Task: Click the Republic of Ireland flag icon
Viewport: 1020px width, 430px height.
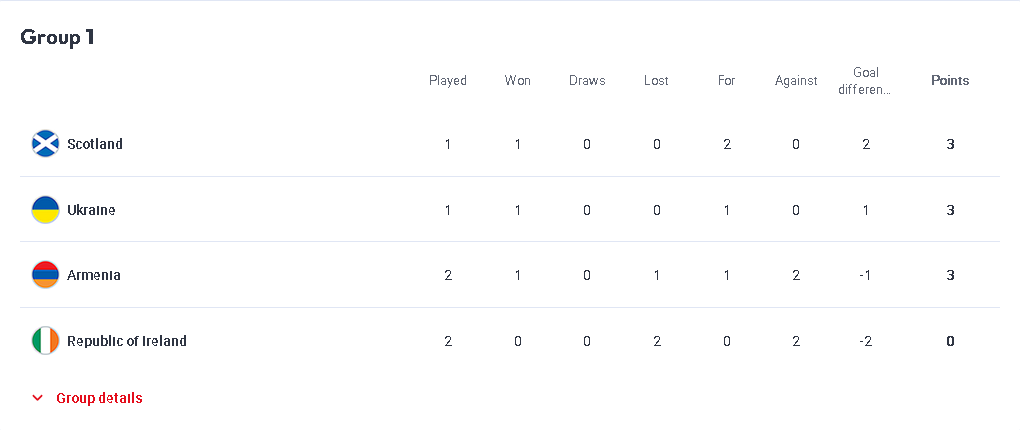Action: (x=46, y=341)
